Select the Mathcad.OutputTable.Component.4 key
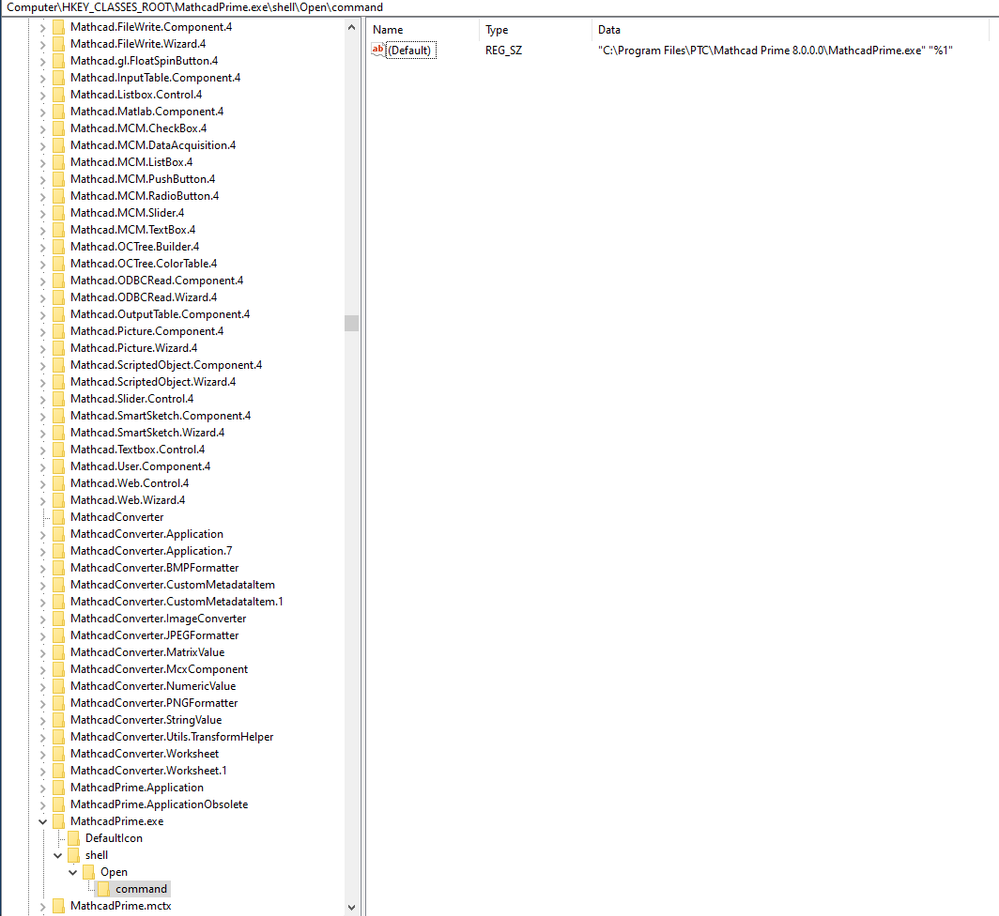 tap(160, 314)
